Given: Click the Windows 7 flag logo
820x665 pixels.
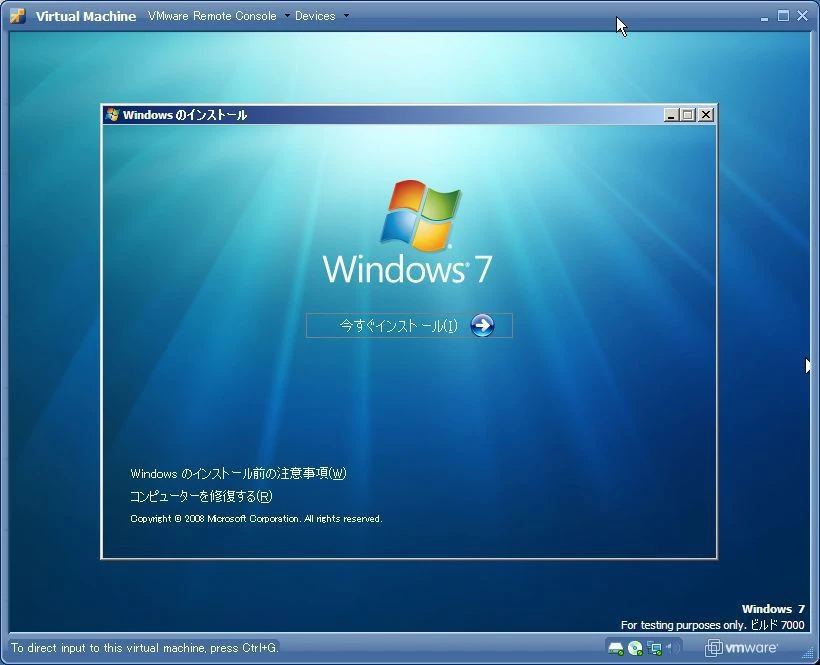Looking at the screenshot, I should pyautogui.click(x=421, y=212).
